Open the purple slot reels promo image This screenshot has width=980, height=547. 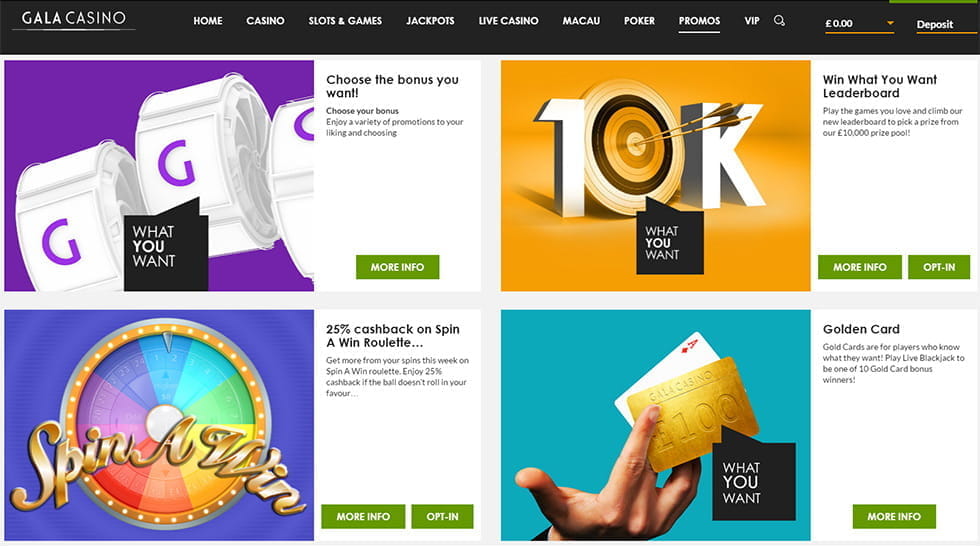point(159,176)
